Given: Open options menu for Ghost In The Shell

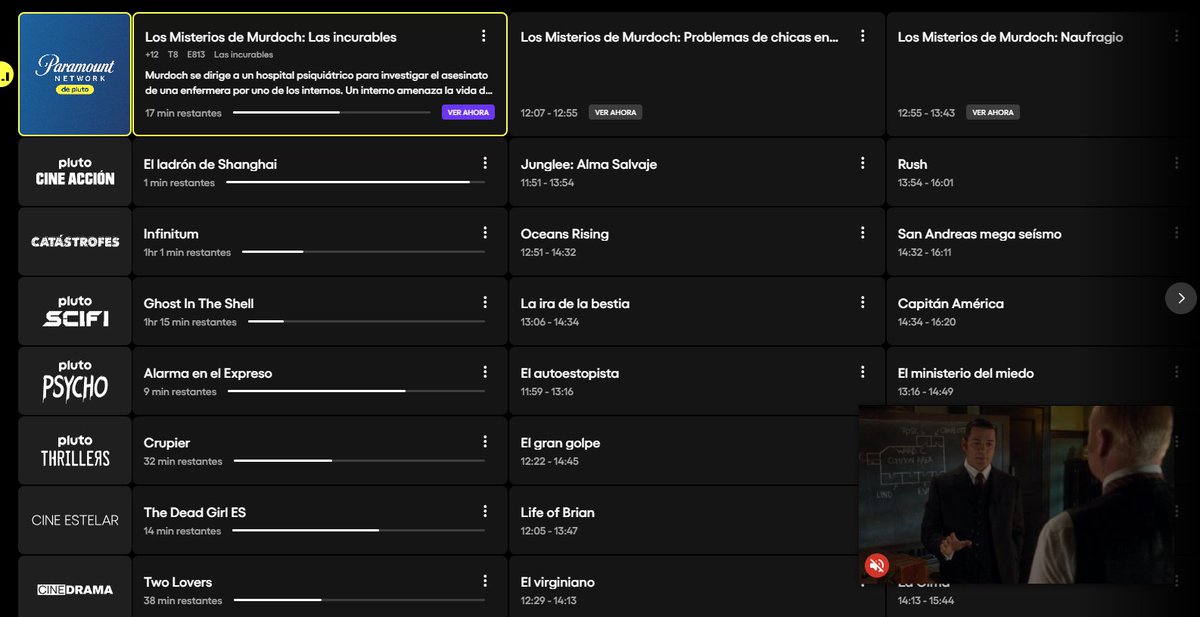Looking at the screenshot, I should click(484, 303).
